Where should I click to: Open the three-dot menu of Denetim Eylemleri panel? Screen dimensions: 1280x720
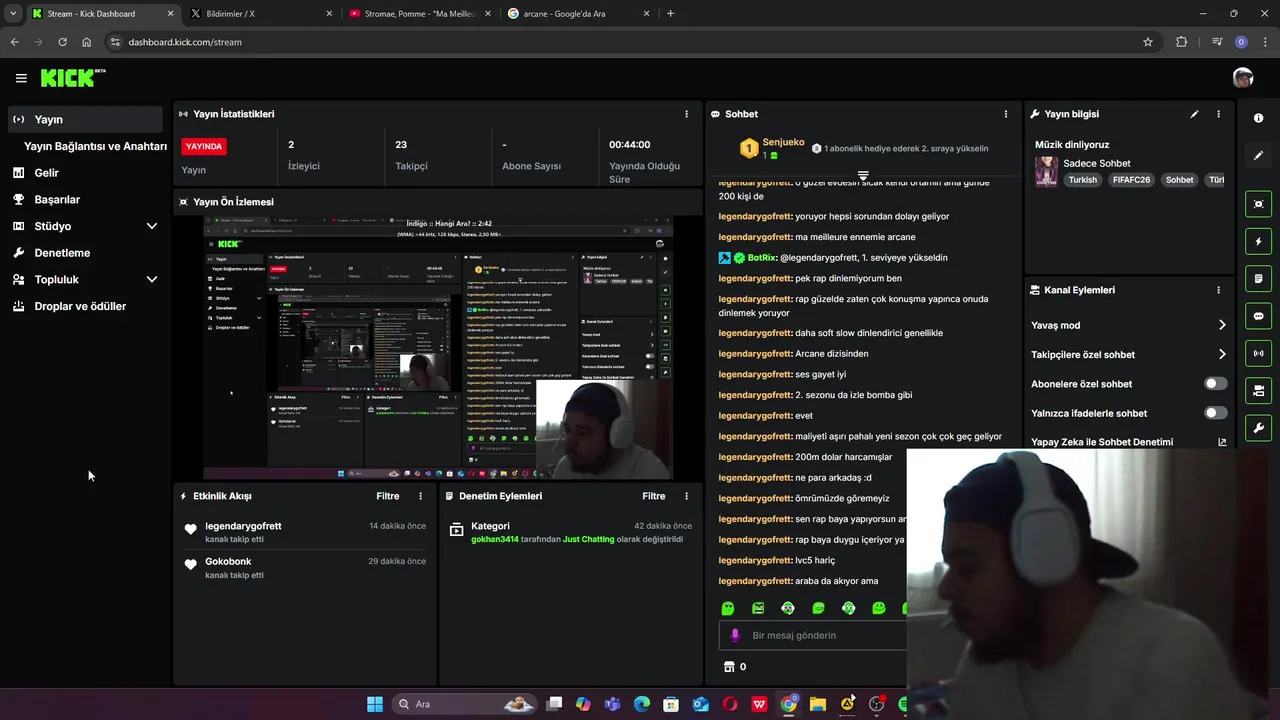[x=686, y=496]
